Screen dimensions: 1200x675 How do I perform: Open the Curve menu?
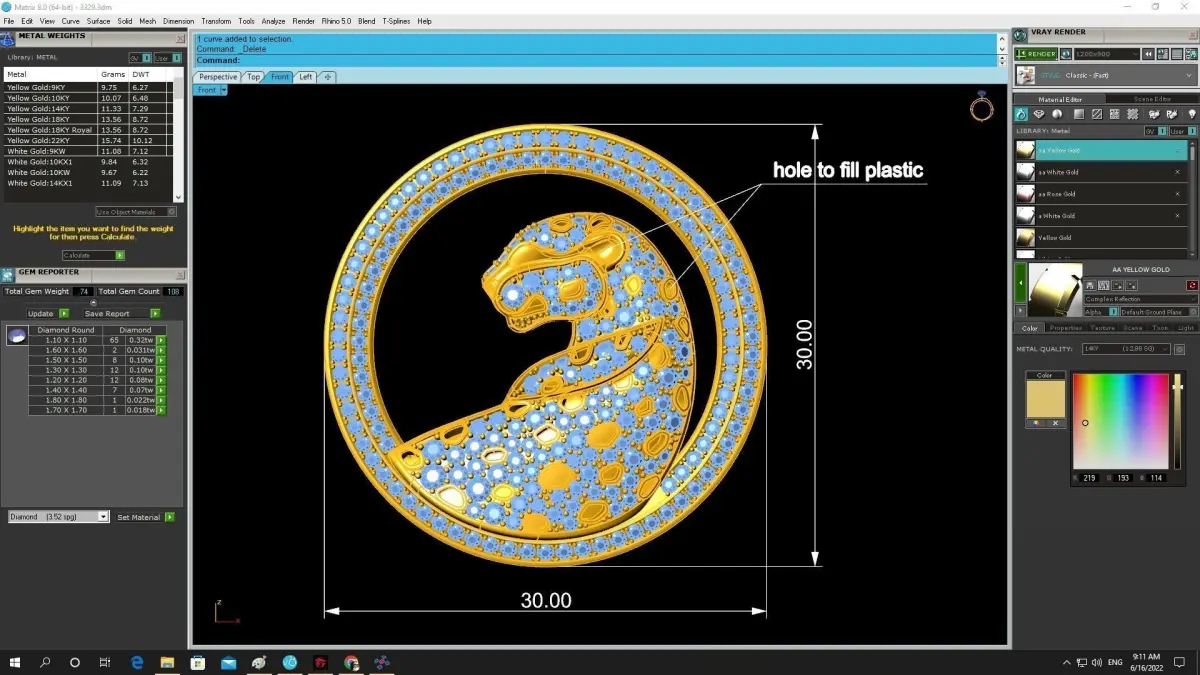click(70, 21)
